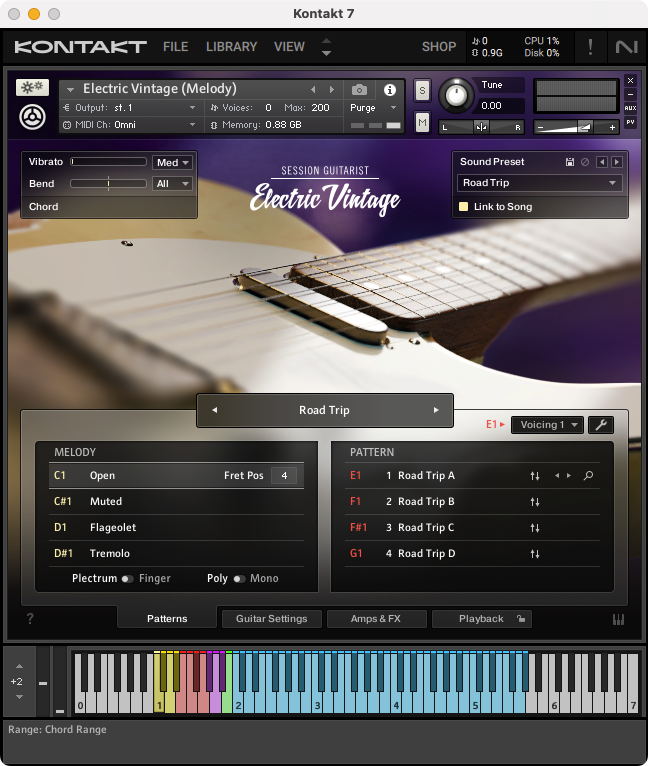Expand the Output st. 1 dropdown
Screen dimensions: 648x766
click(193, 107)
